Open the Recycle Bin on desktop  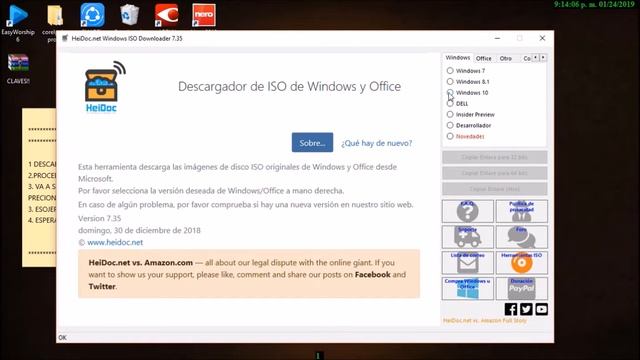pyautogui.click(x=129, y=15)
